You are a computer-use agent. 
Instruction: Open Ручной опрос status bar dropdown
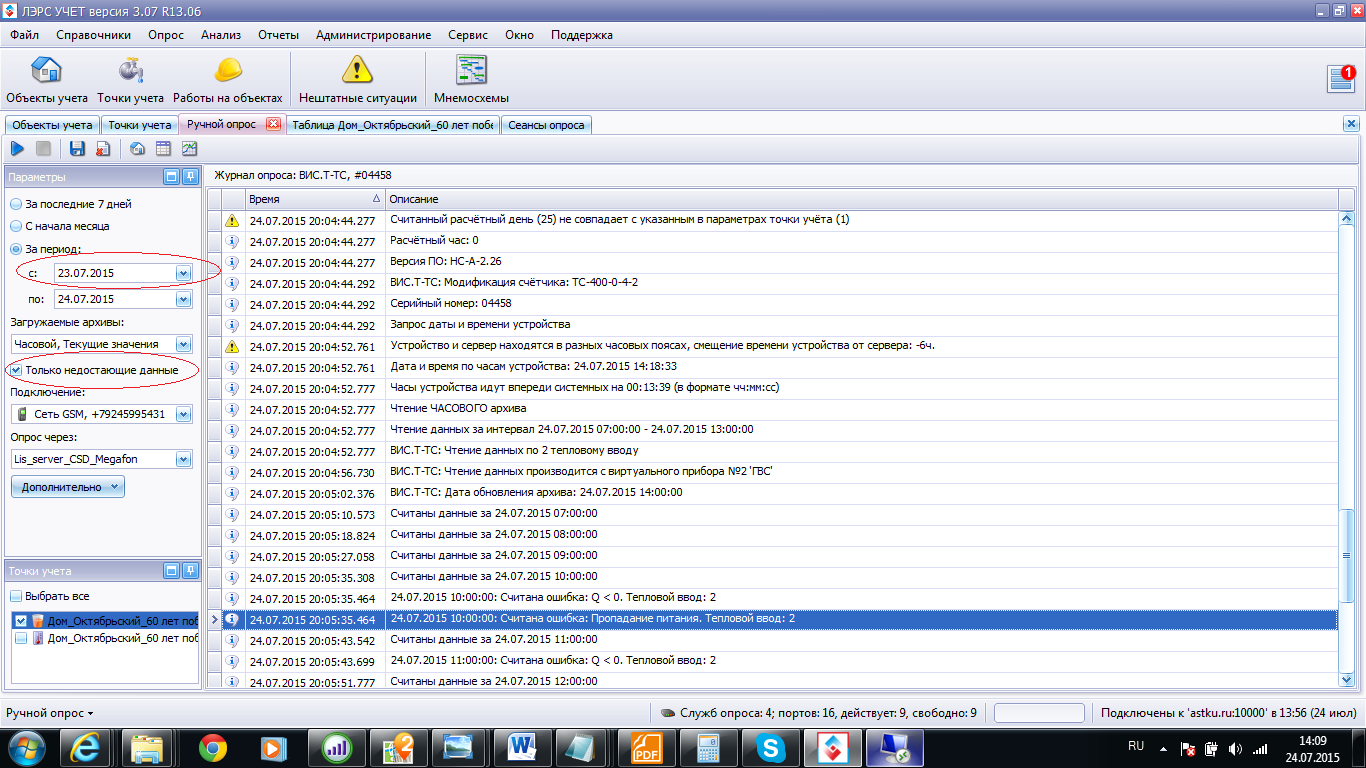pos(50,713)
